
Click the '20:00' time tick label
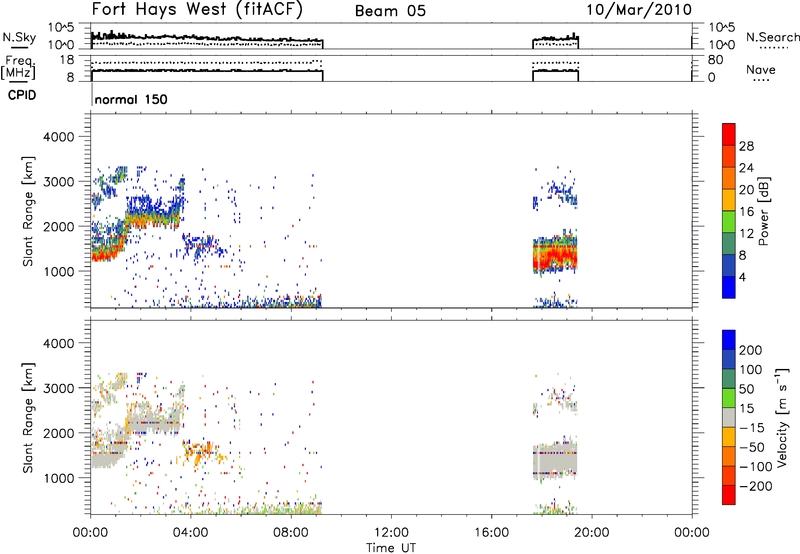coord(591,533)
